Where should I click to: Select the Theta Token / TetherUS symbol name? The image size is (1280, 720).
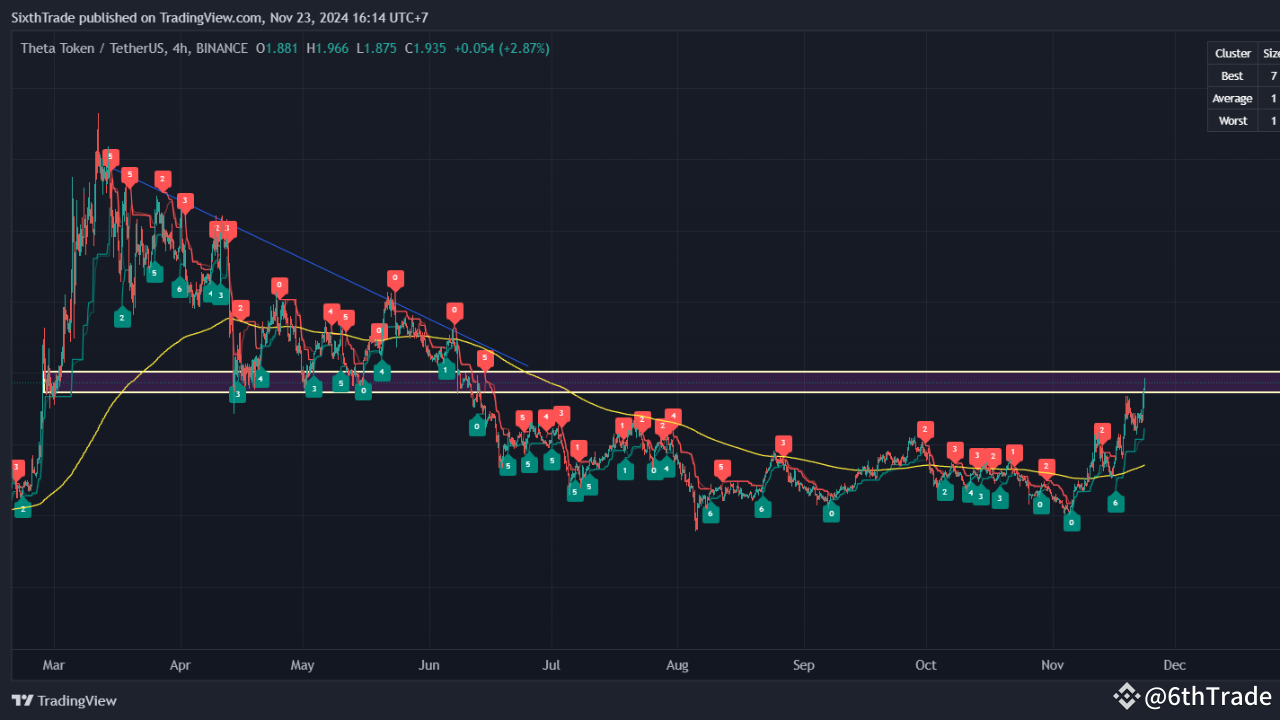[95, 47]
